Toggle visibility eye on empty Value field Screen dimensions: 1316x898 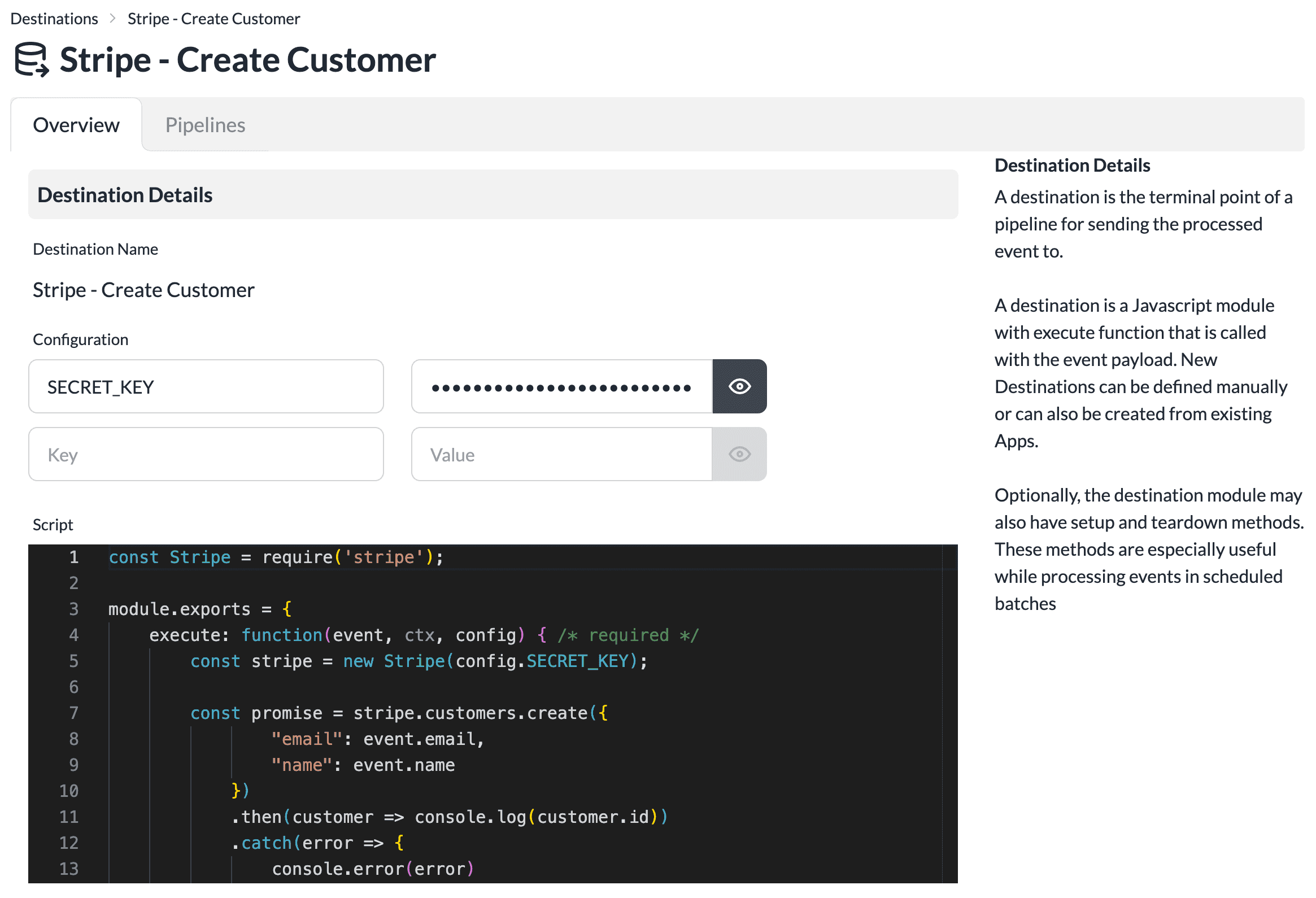[739, 455]
